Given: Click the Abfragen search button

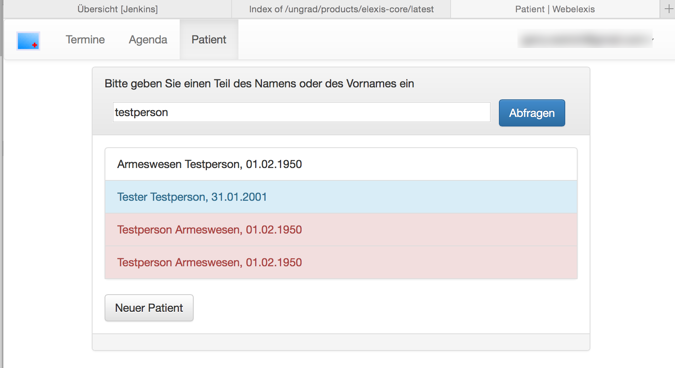Looking at the screenshot, I should pyautogui.click(x=532, y=113).
